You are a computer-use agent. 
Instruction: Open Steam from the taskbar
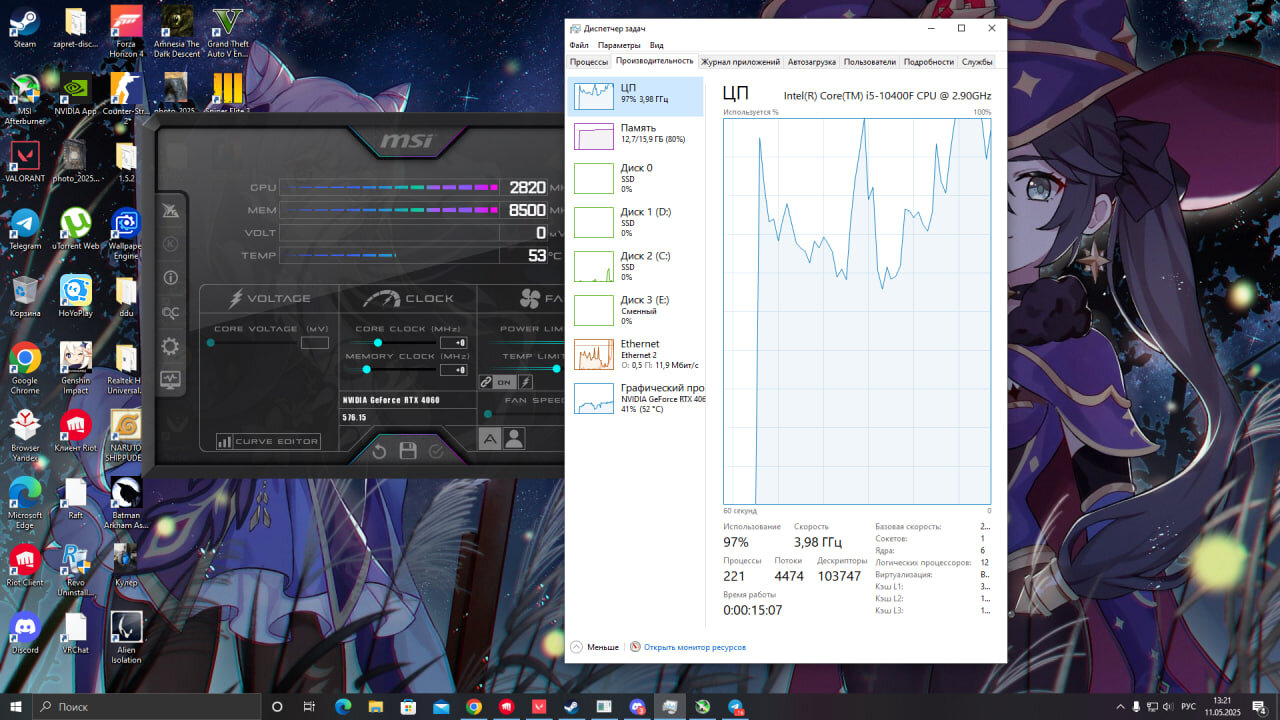571,706
